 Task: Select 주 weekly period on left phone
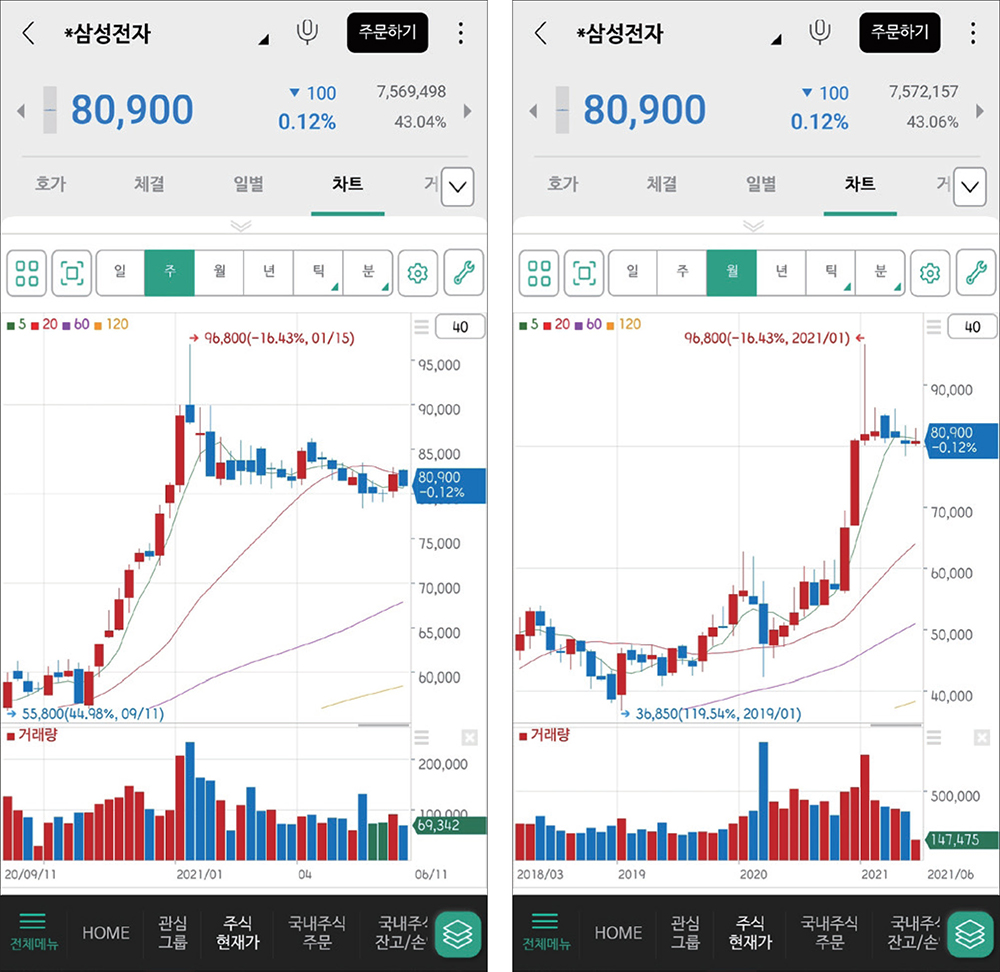point(170,273)
